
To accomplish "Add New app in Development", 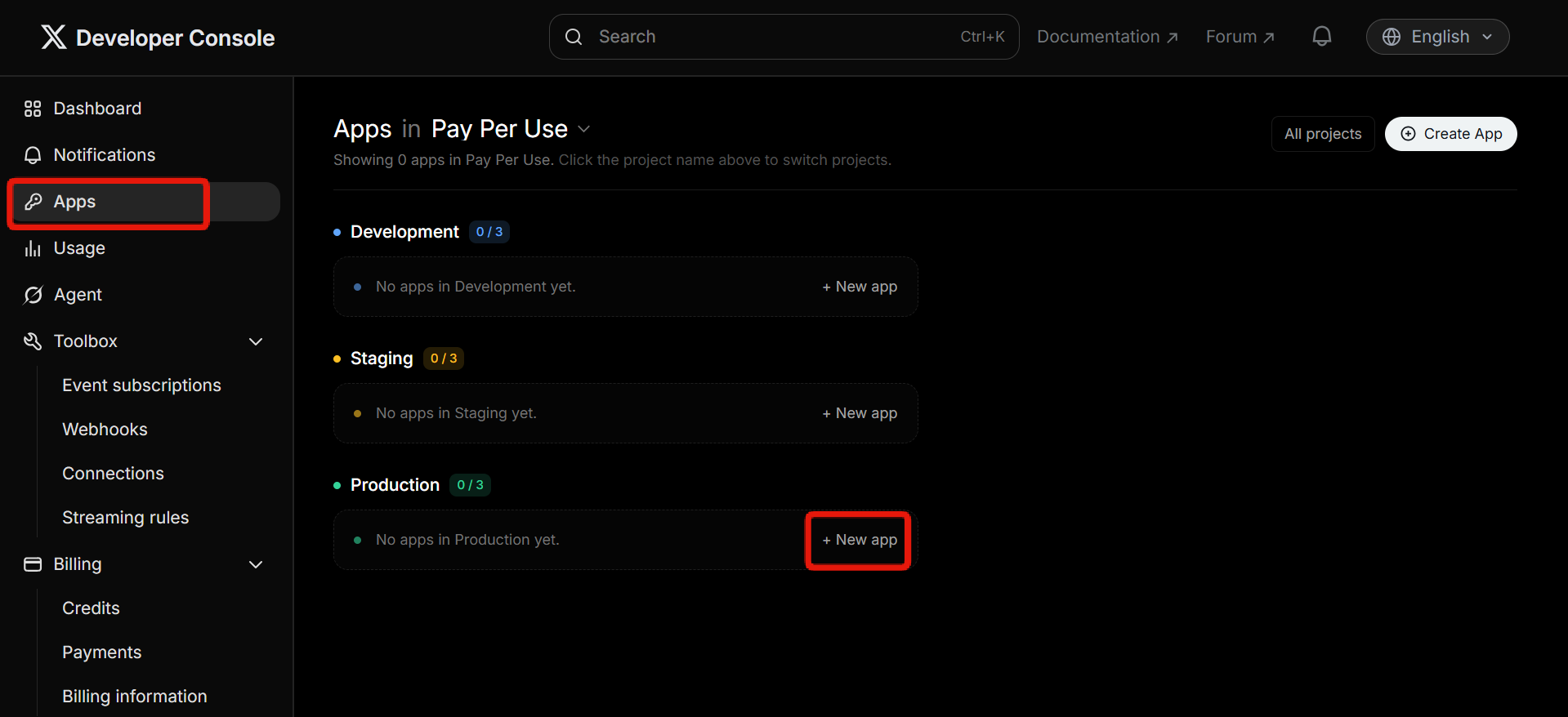I will (x=860, y=287).
